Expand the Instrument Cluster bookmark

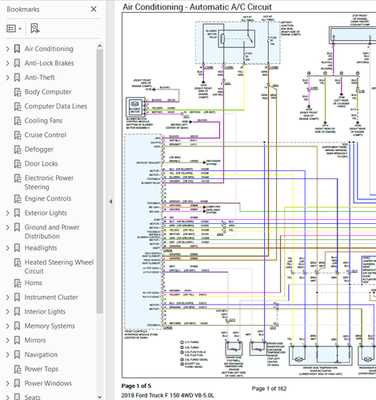pyautogui.click(x=8, y=297)
